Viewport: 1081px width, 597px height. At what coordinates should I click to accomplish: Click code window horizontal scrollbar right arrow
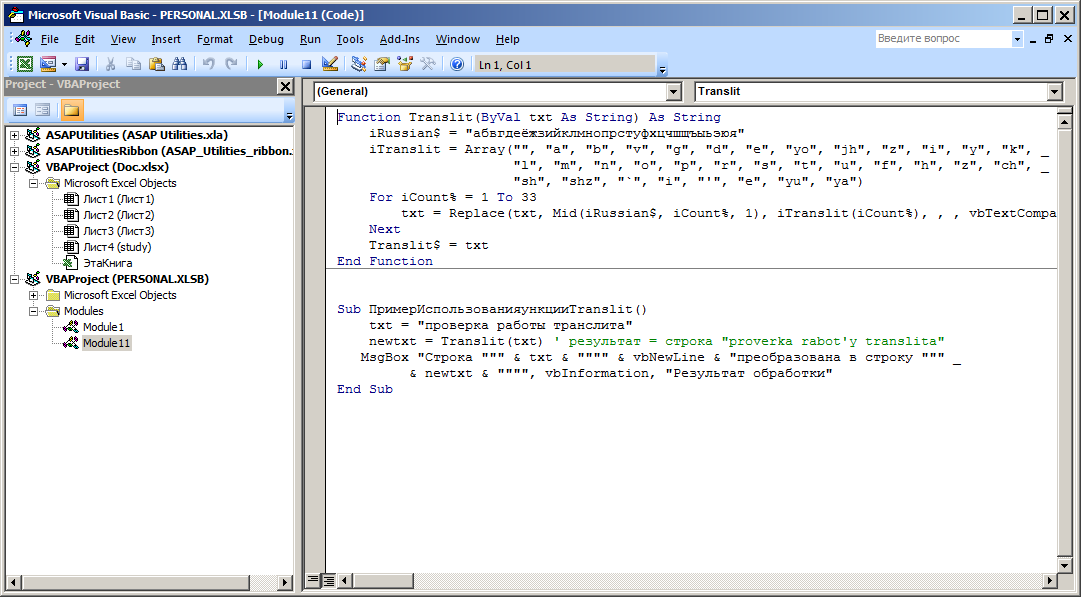pos(1049,580)
